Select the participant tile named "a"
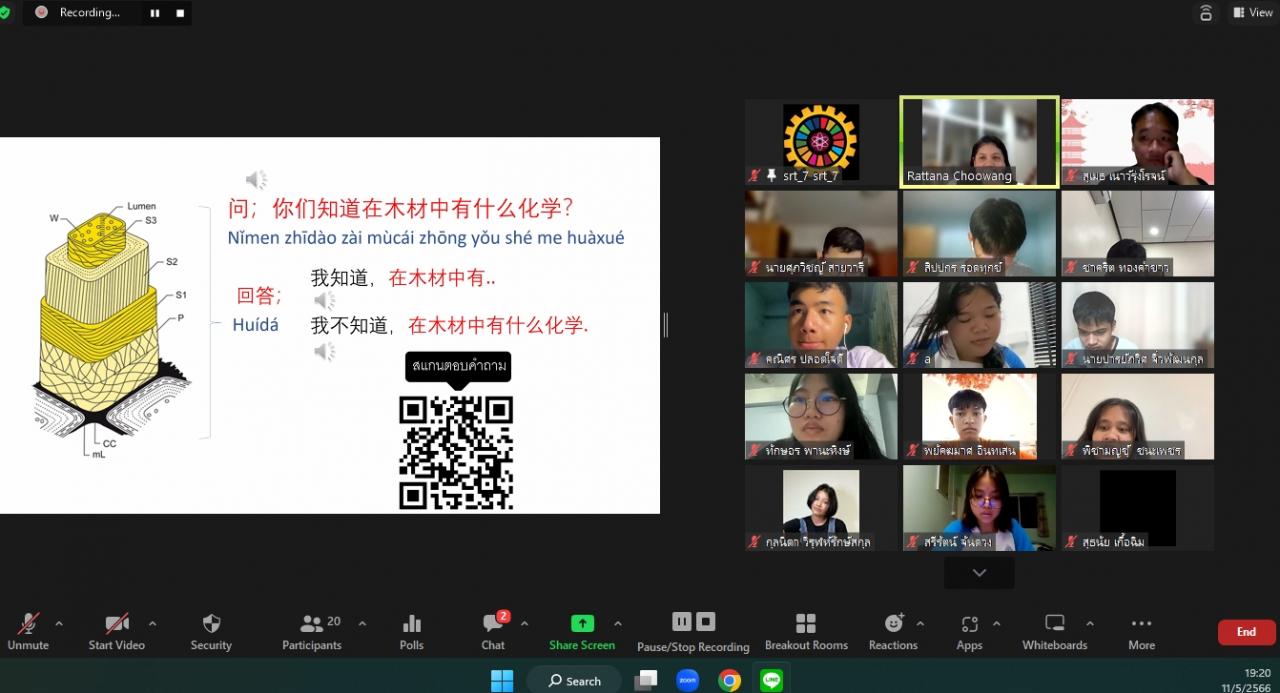The width and height of the screenshot is (1280, 693). 979,325
